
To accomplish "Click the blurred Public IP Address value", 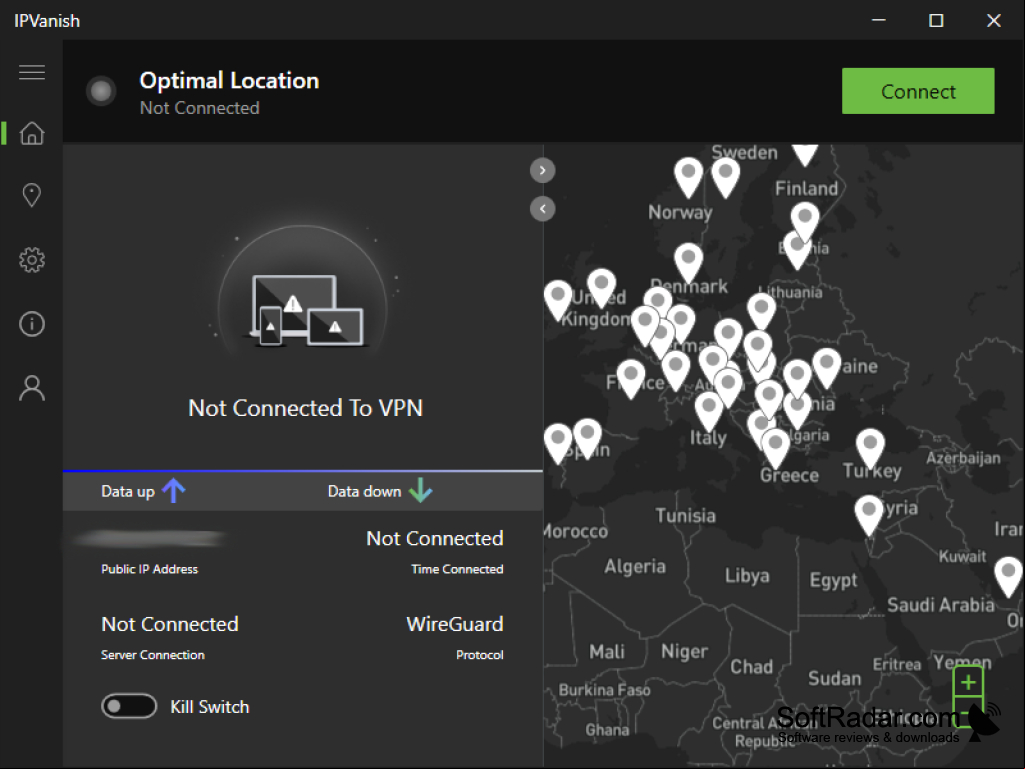I will 150,538.
